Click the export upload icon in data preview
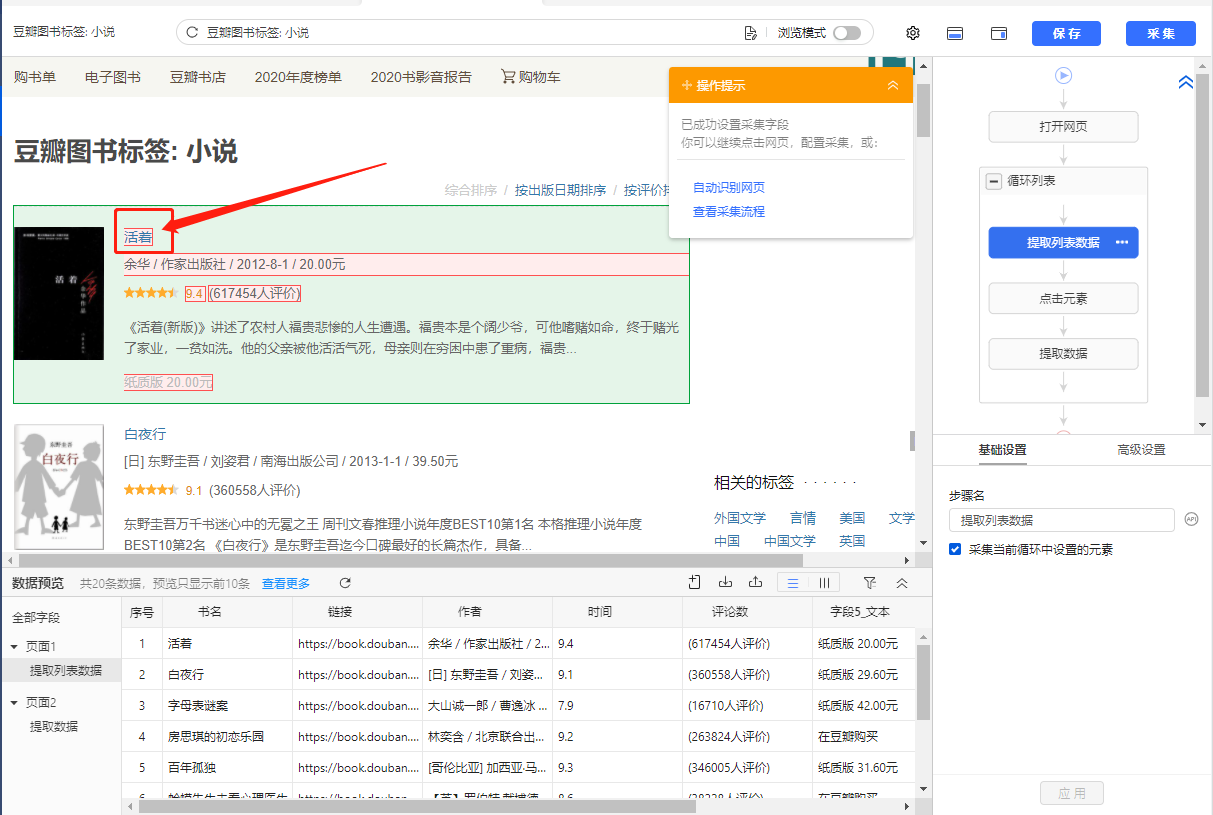This screenshot has width=1213, height=815. point(756,583)
